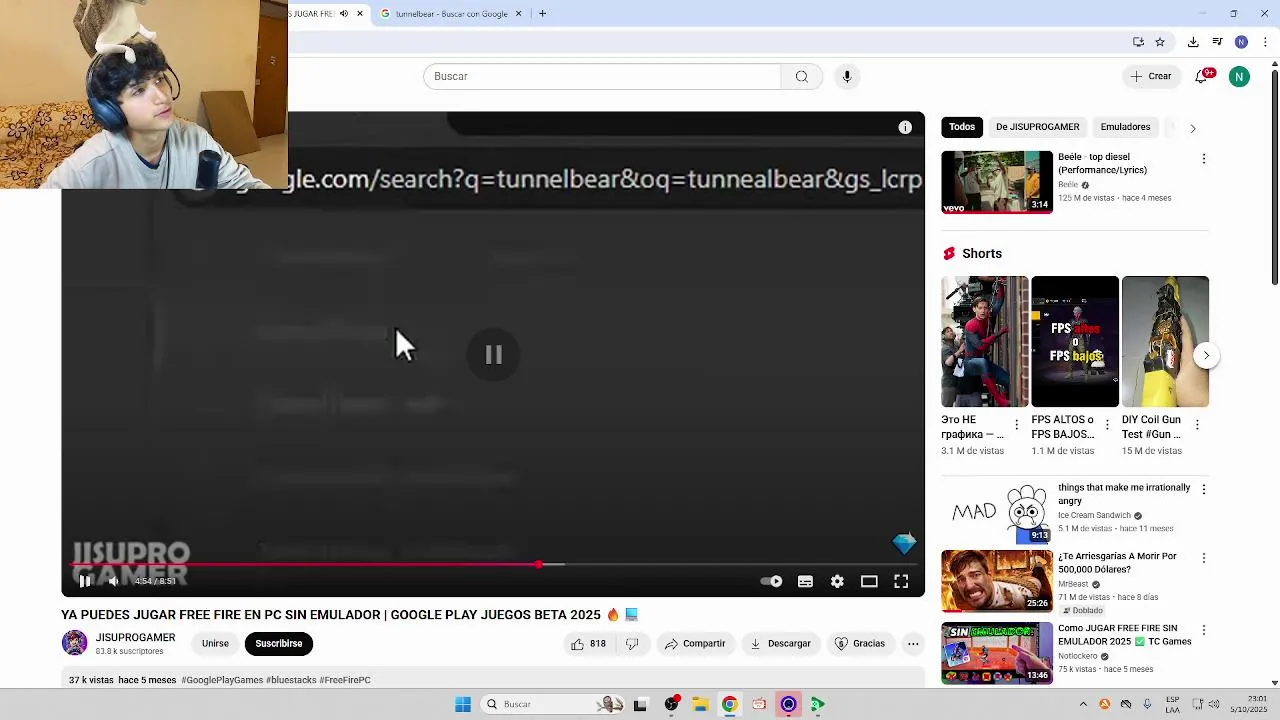Show more filter chips with arrow
Viewport: 1280px width, 720px height.
[1192, 128]
